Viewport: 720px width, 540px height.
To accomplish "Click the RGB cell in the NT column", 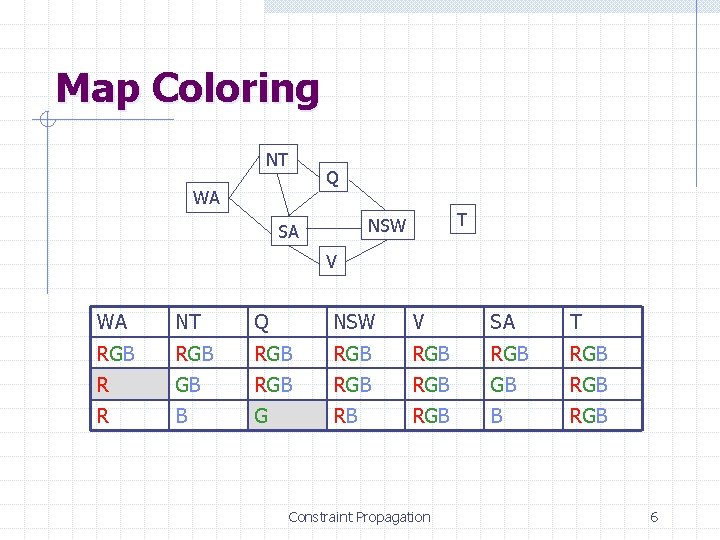I will [208, 353].
